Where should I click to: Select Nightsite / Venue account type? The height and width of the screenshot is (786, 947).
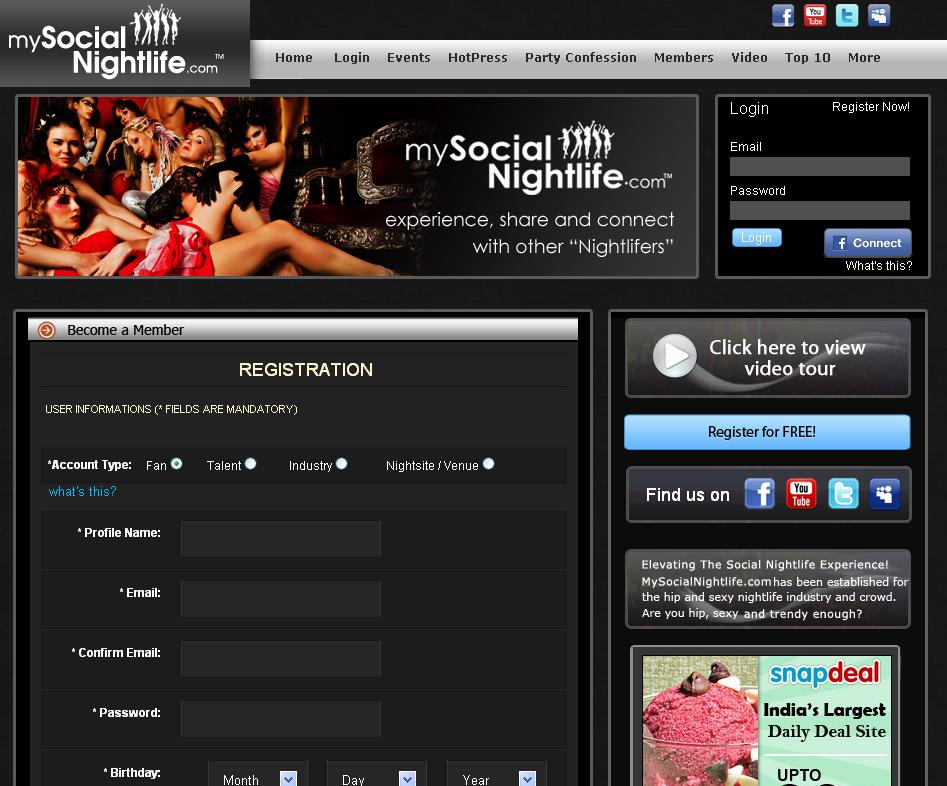coord(488,464)
